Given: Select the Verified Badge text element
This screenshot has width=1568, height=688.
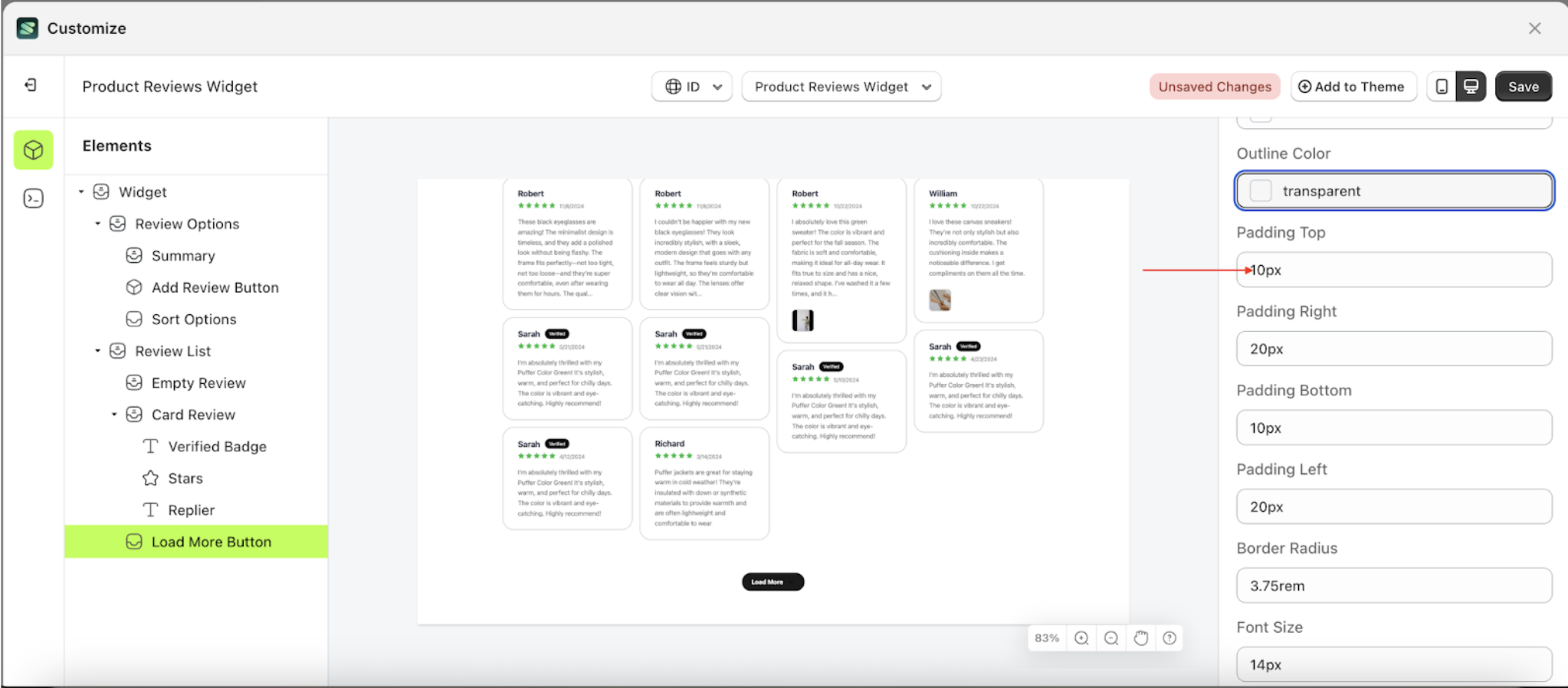Looking at the screenshot, I should [x=218, y=447].
